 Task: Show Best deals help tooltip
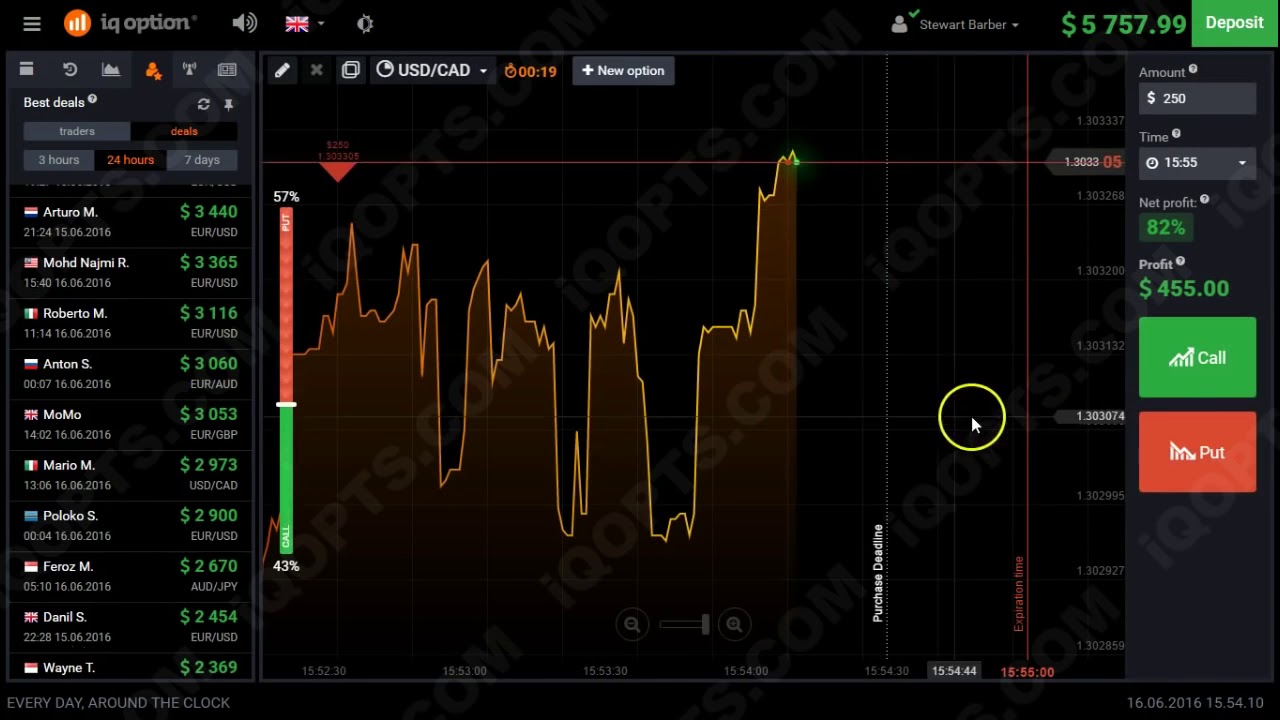point(92,99)
